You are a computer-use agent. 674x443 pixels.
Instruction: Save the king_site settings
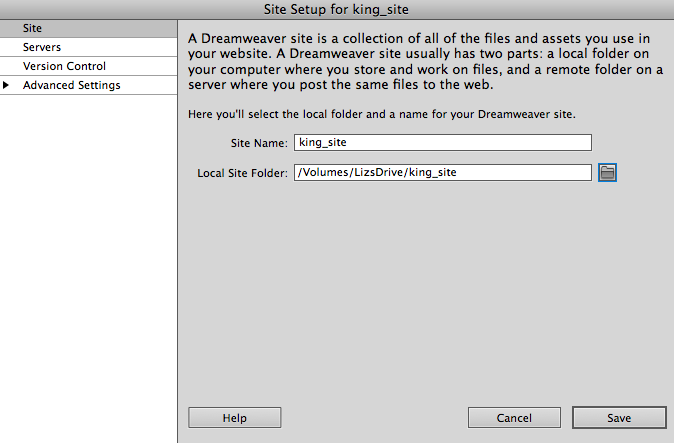pyautogui.click(x=617, y=417)
